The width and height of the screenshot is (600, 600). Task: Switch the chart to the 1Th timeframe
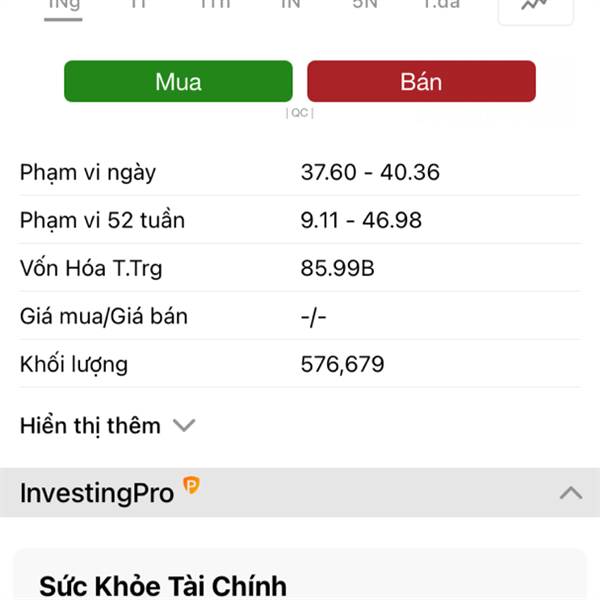pos(215,5)
